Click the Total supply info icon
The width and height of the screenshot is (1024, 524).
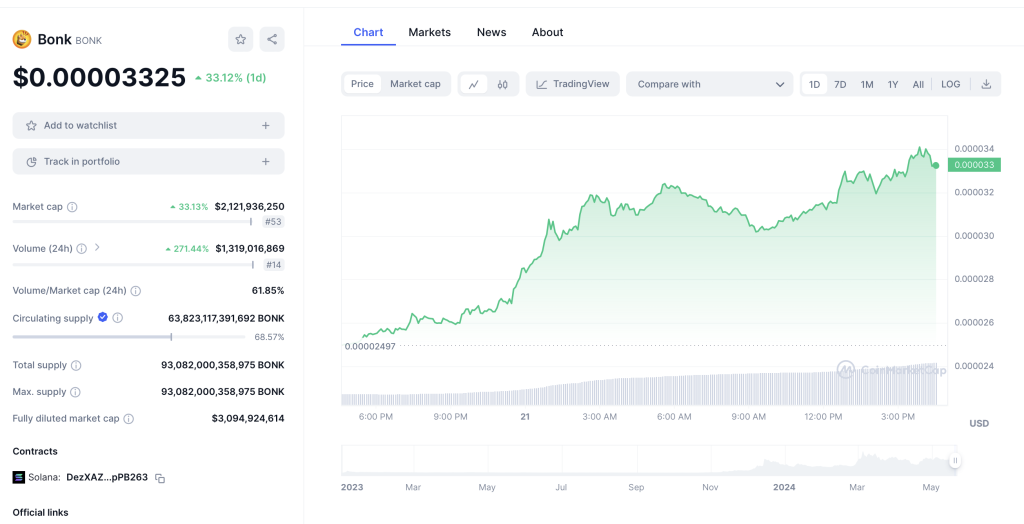(76, 365)
